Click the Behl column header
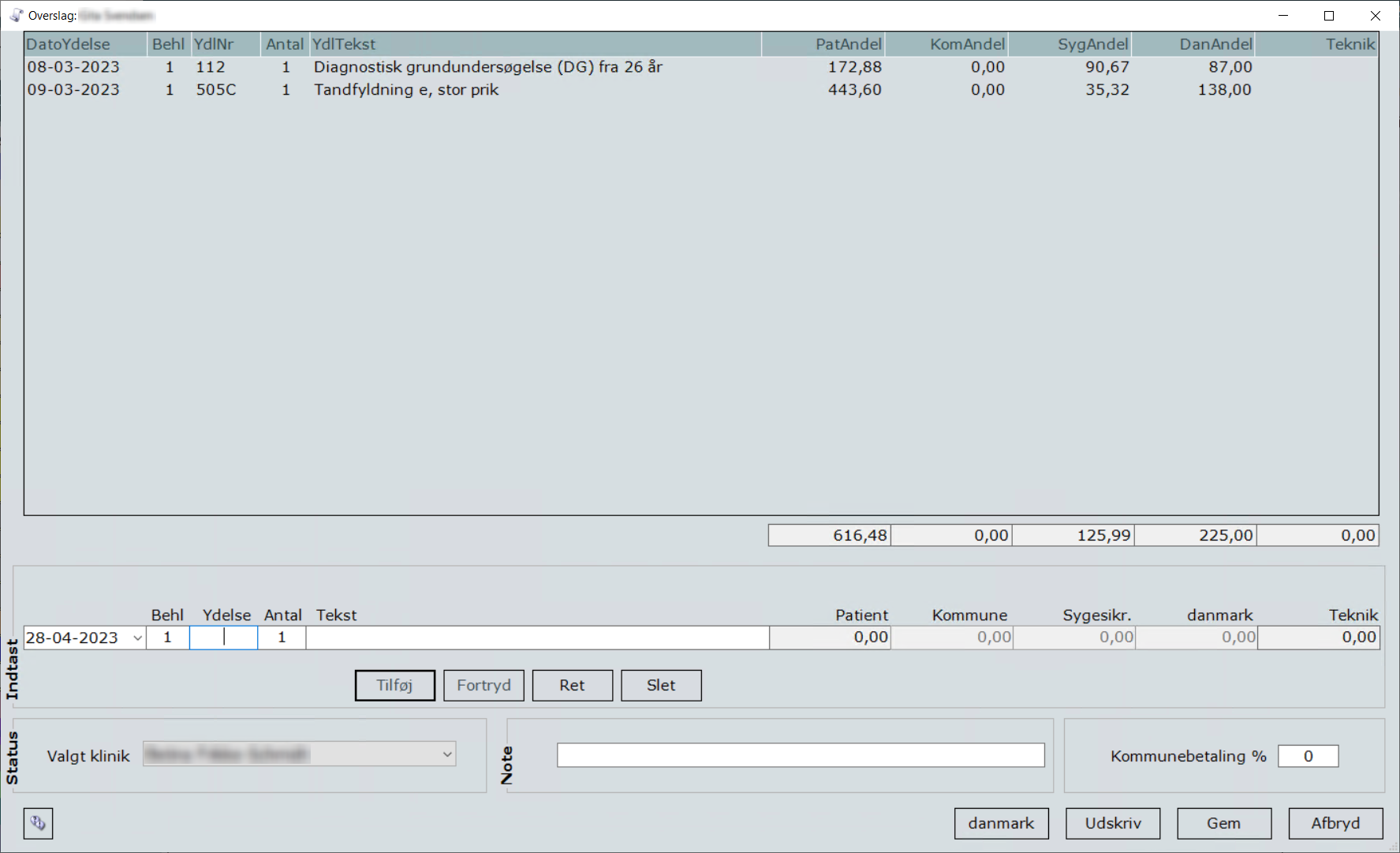Viewport: 1400px width, 853px height. pyautogui.click(x=169, y=44)
